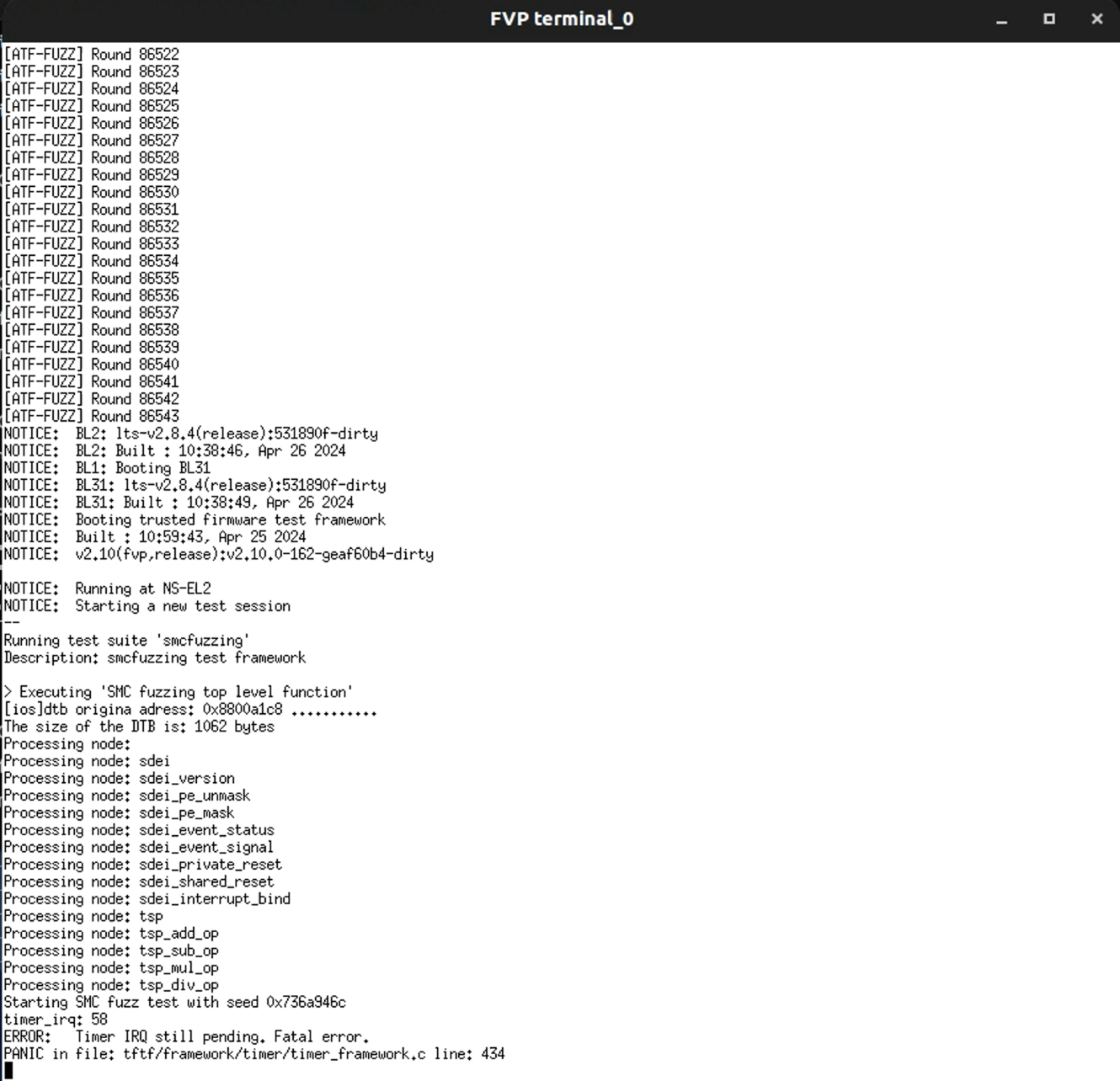
Task: Click the Processing node: tsp_div_op line
Action: coord(111,985)
